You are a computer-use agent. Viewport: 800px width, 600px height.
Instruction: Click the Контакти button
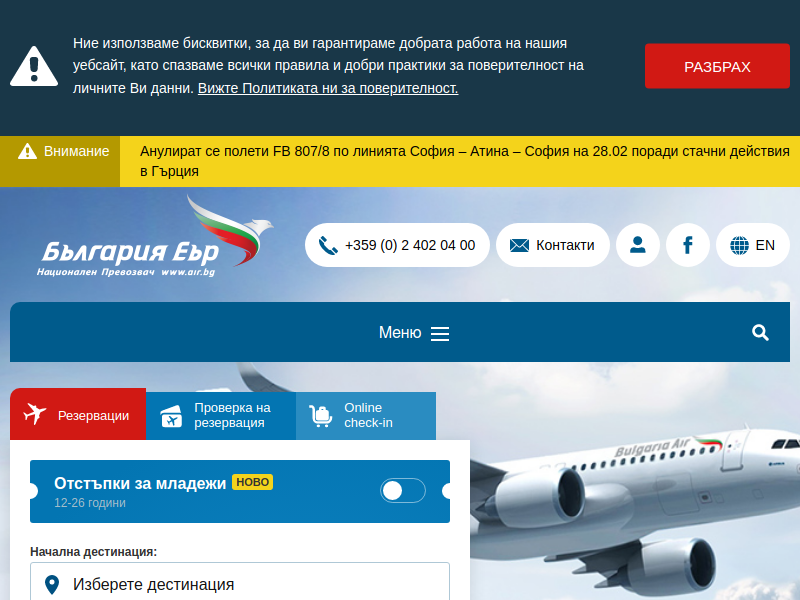(x=553, y=245)
